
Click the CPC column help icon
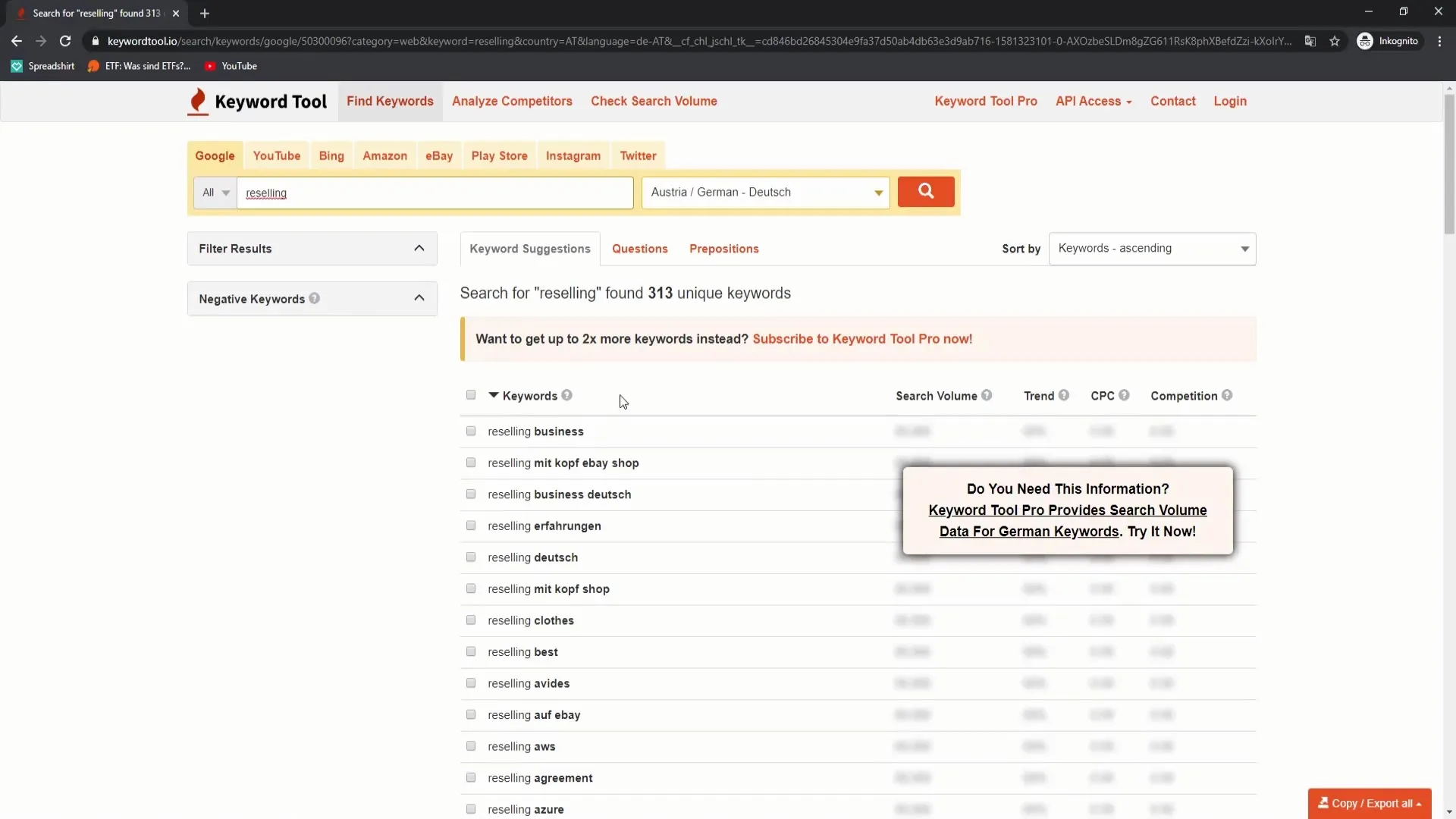[x=1124, y=395]
